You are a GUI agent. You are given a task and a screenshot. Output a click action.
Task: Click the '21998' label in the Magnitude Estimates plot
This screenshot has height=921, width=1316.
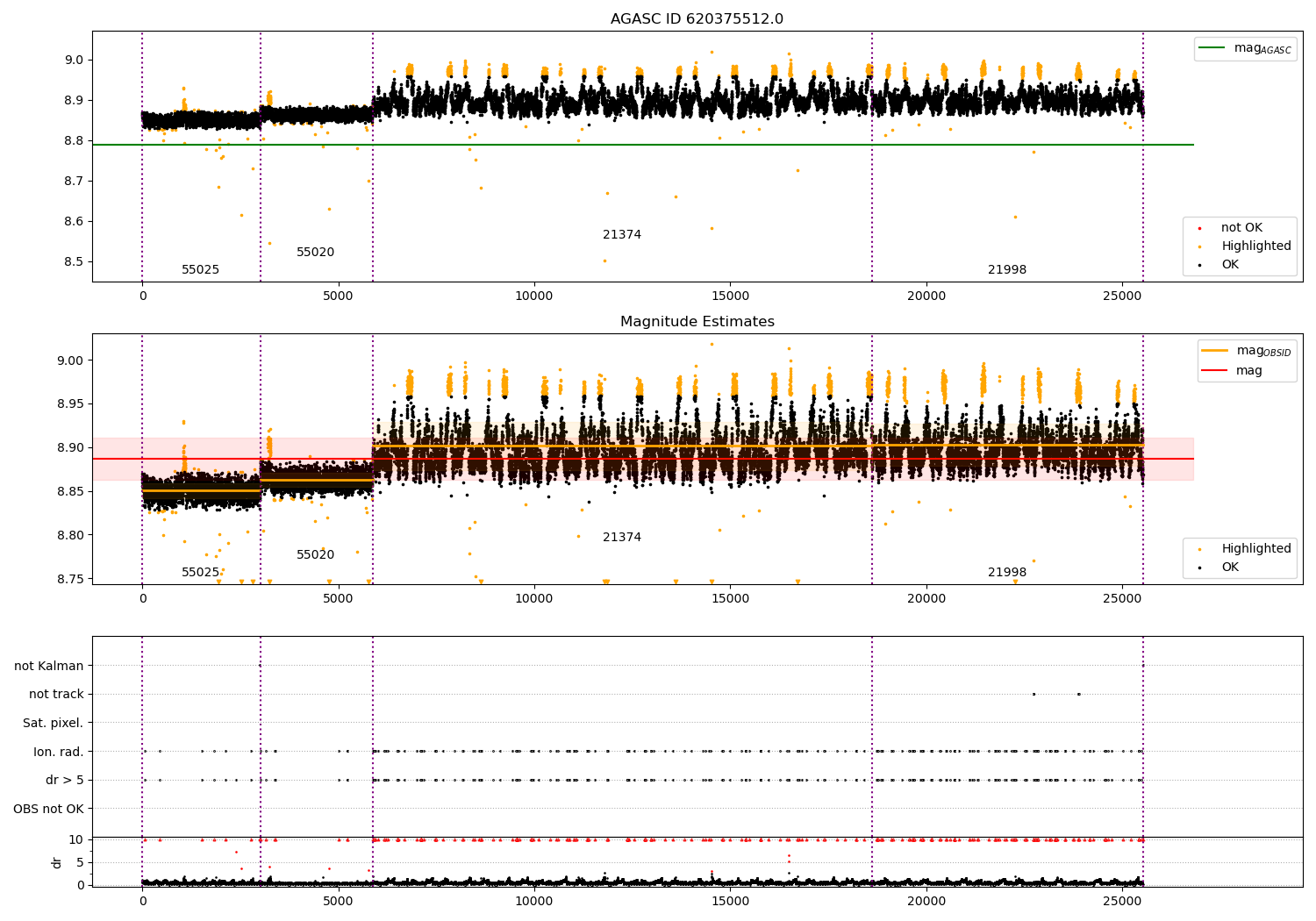coord(1007,573)
